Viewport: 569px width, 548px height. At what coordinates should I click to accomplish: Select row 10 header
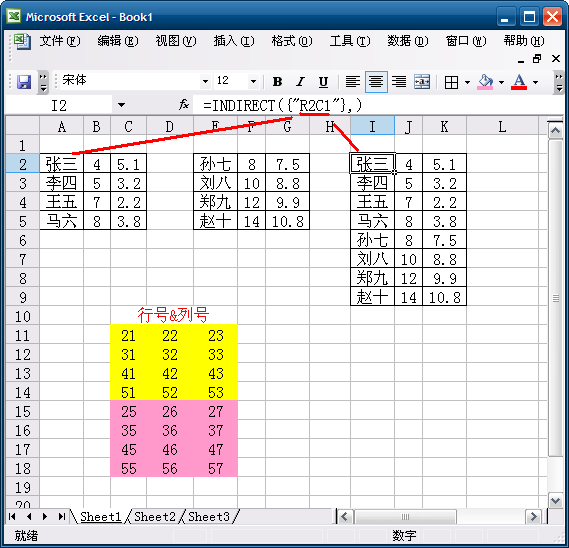[22, 316]
